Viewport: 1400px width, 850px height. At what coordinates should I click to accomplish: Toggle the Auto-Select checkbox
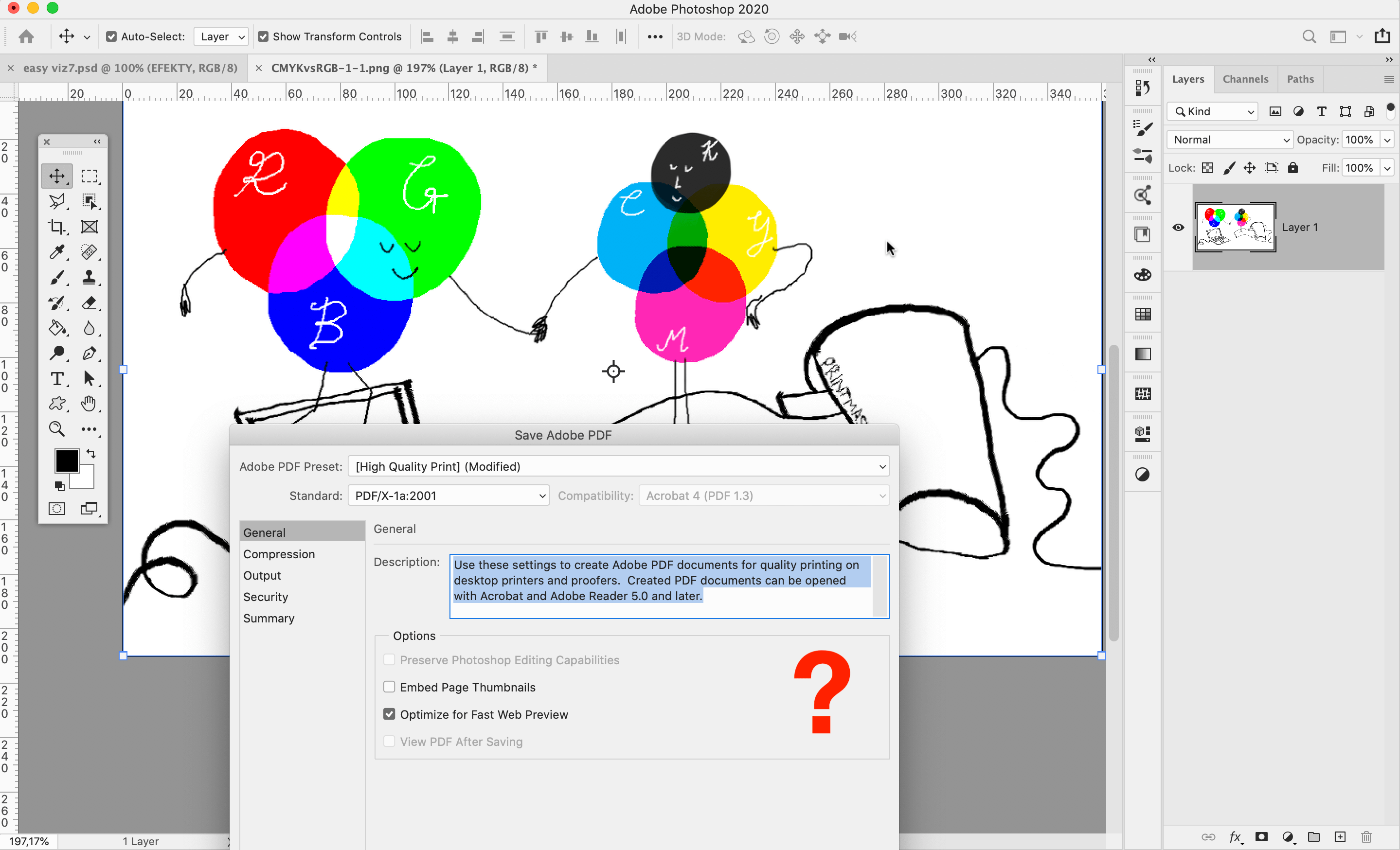click(x=111, y=36)
